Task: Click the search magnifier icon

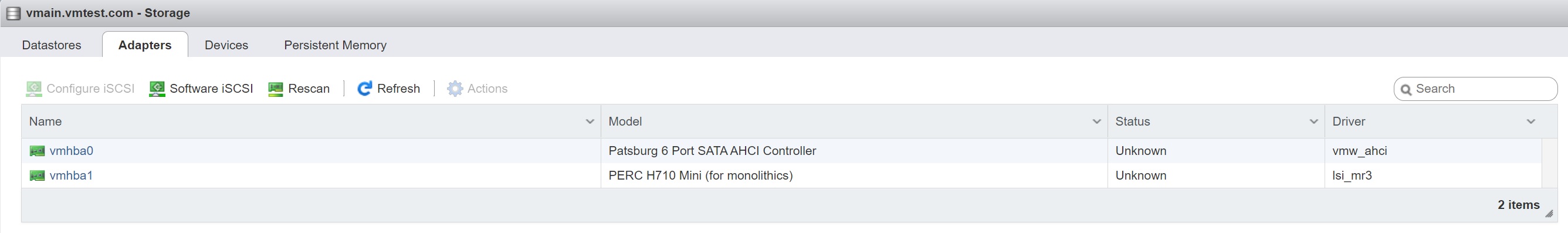Action: point(1406,89)
